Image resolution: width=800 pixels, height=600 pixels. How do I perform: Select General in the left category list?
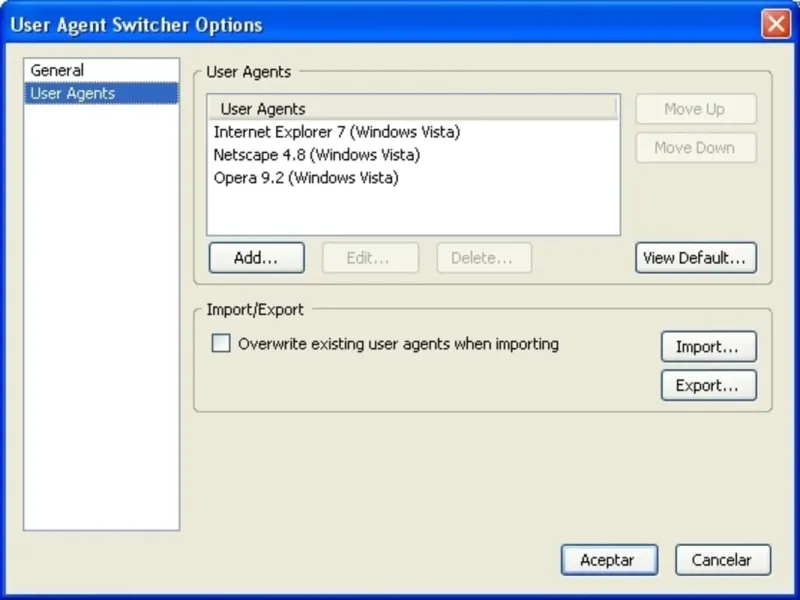pyautogui.click(x=102, y=70)
